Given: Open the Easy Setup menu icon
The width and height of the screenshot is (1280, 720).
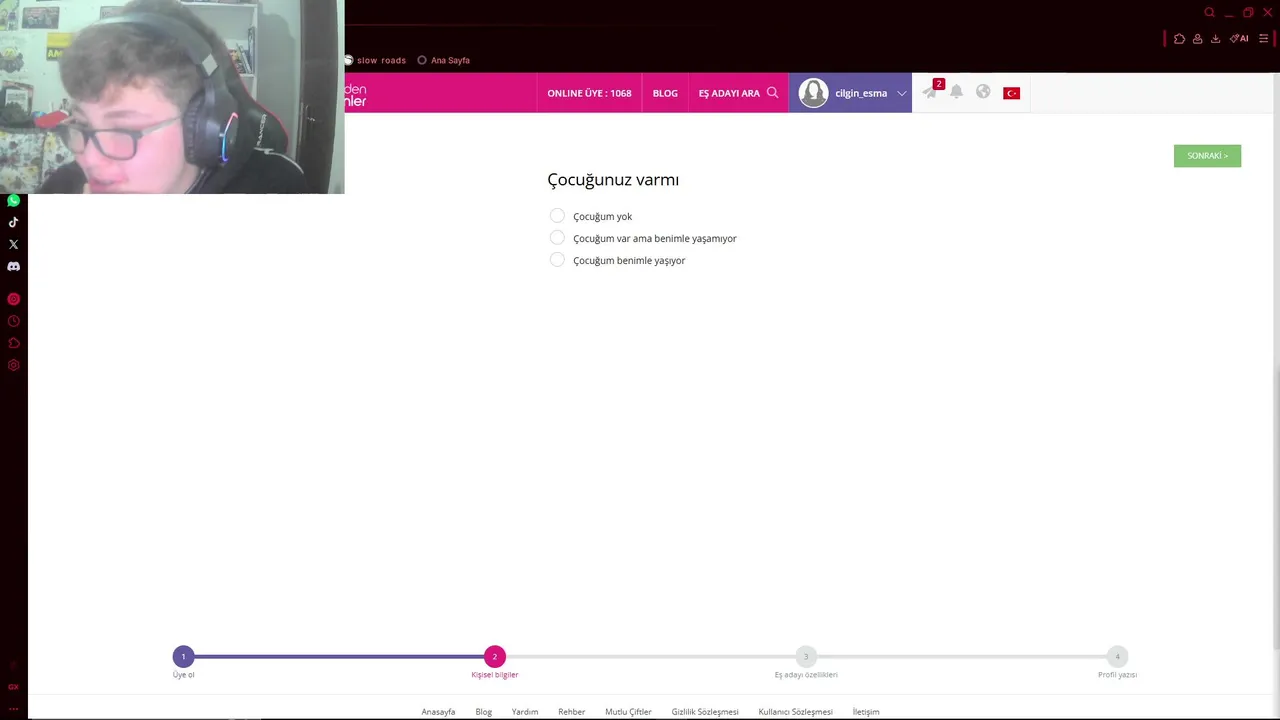Looking at the screenshot, I should click(1263, 38).
